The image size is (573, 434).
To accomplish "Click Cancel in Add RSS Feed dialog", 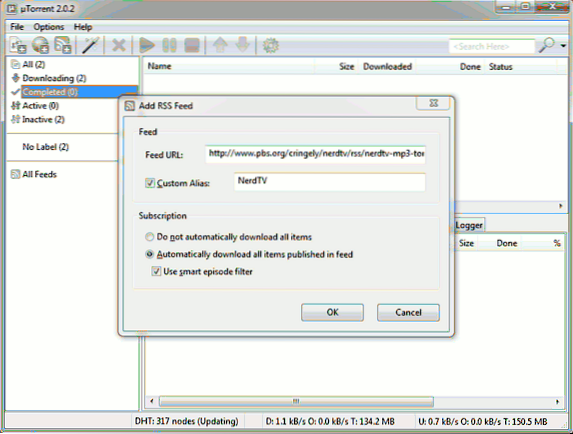I will 408,312.
